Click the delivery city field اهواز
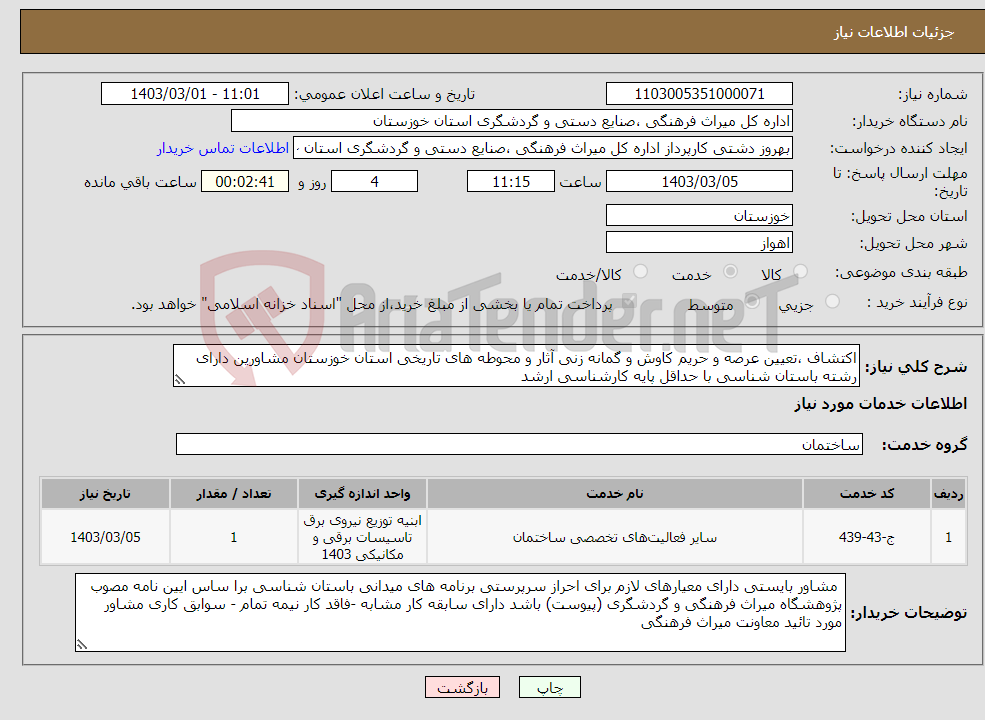Screen dimensions: 985x720 click(699, 243)
